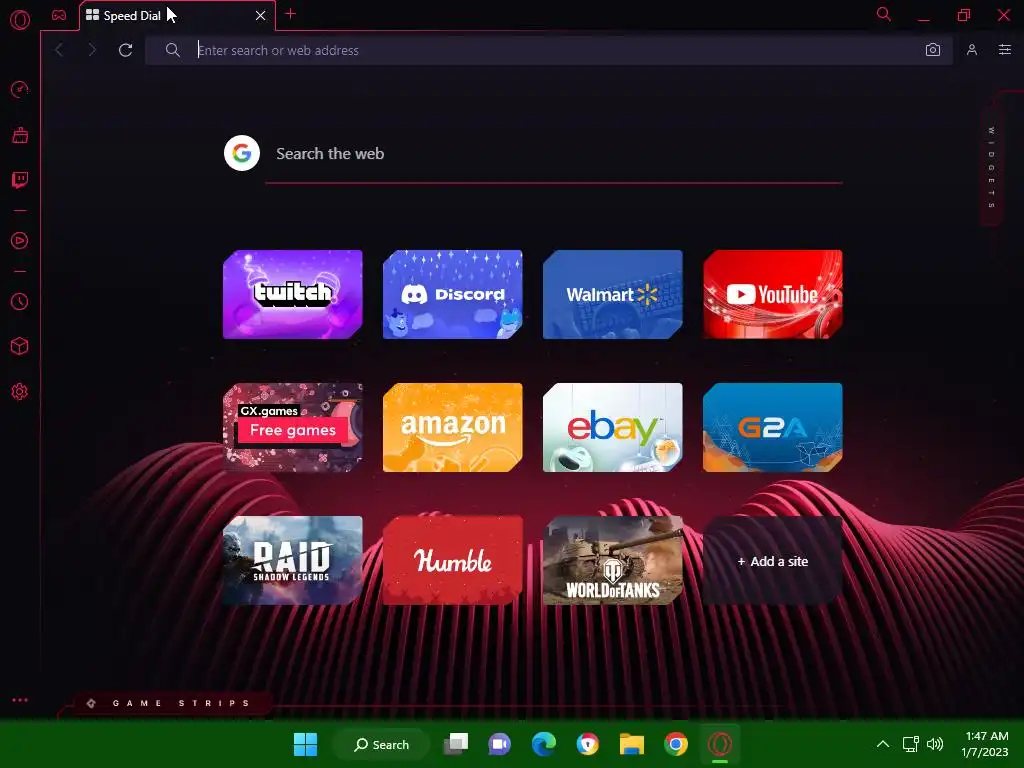Open GX Control speedometer icon
This screenshot has width=1024, height=768.
[20, 89]
